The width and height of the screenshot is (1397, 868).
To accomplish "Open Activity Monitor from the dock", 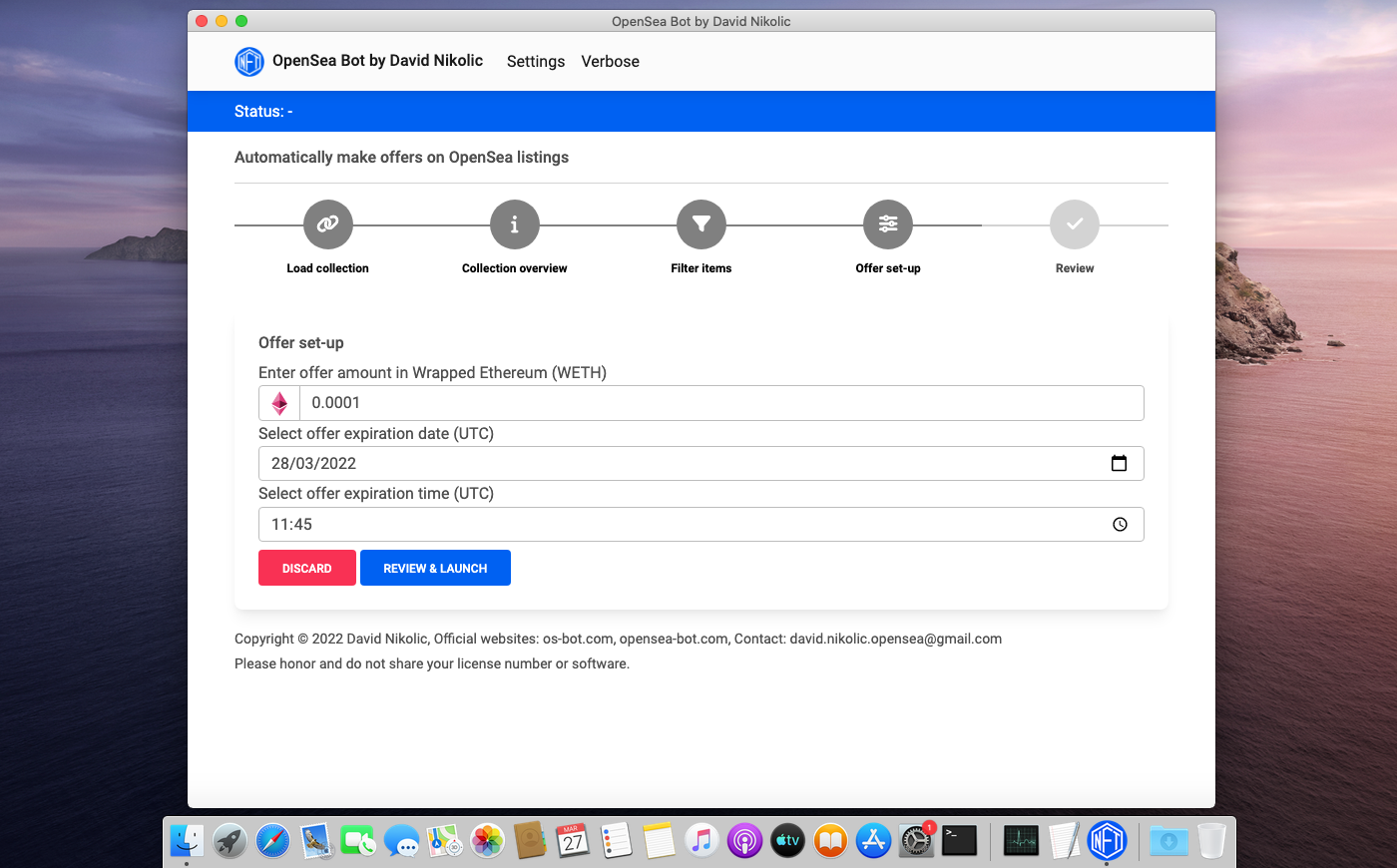I will (x=1021, y=841).
